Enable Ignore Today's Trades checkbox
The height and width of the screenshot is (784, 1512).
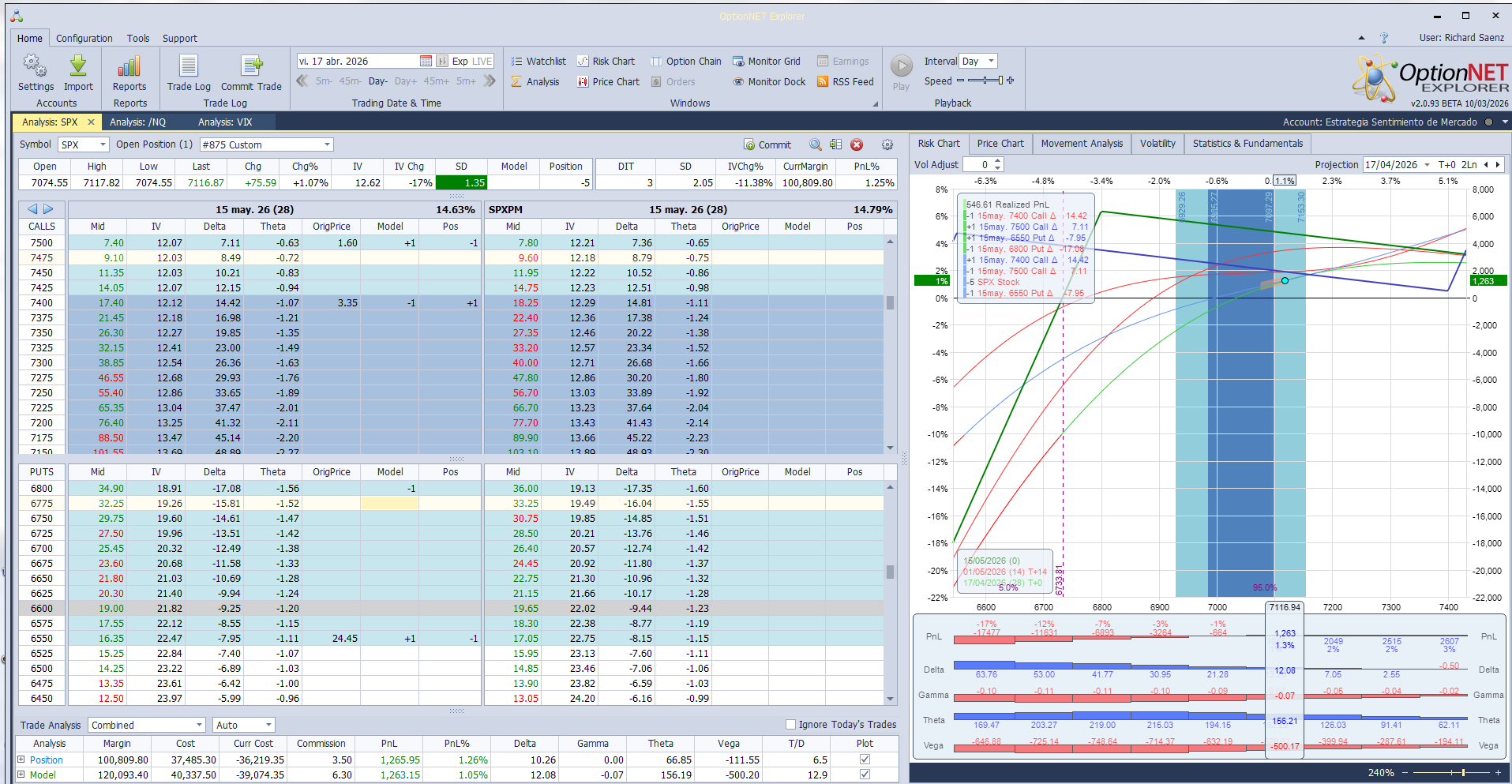790,725
